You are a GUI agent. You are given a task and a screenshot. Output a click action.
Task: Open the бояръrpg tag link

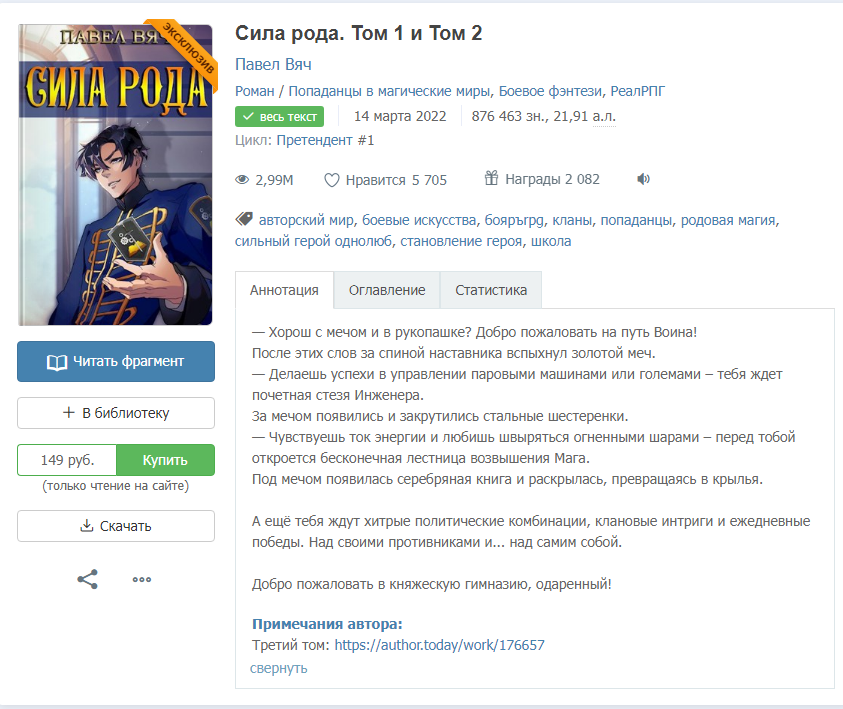(x=515, y=220)
